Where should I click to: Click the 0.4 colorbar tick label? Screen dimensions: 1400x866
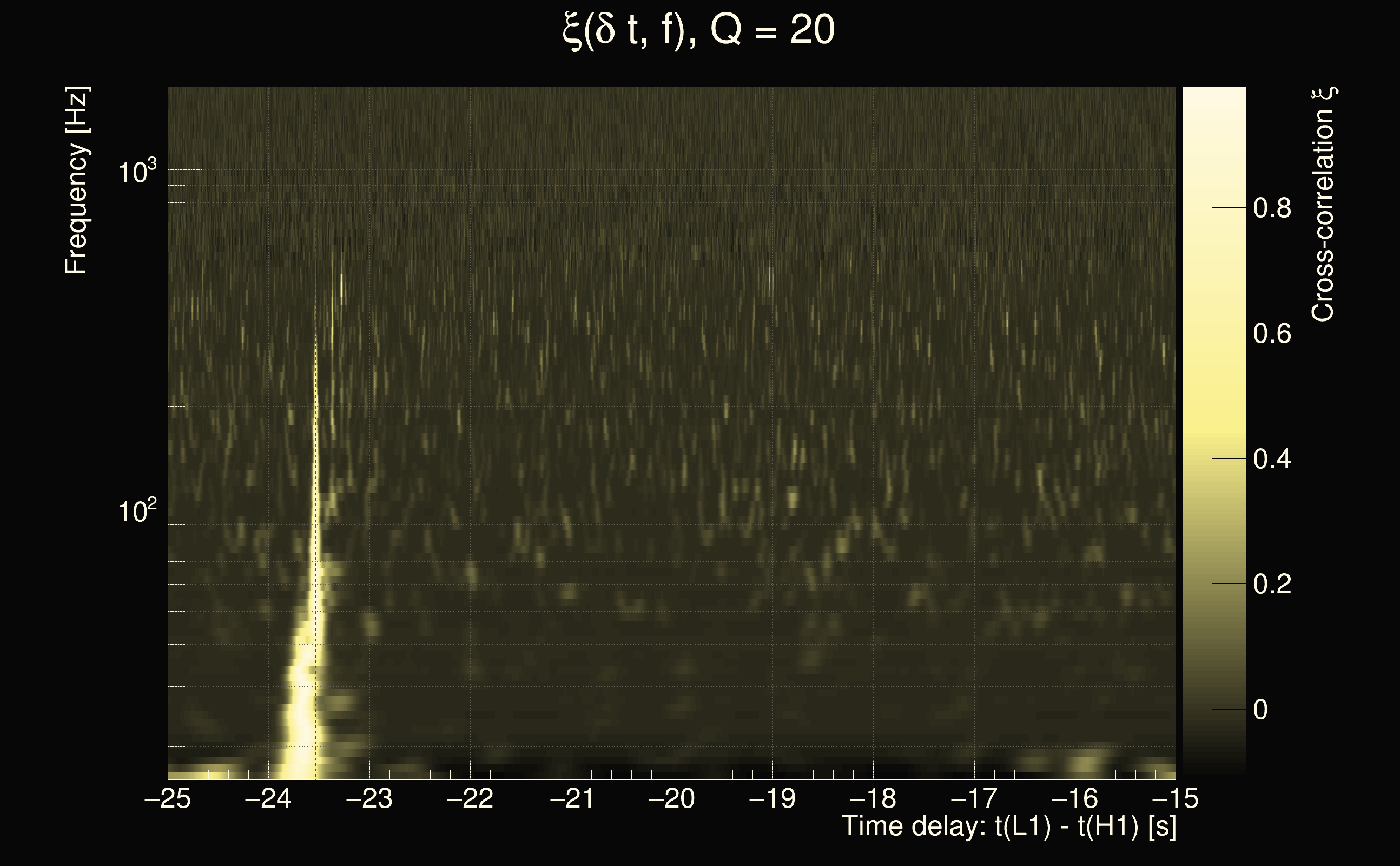point(1272,460)
